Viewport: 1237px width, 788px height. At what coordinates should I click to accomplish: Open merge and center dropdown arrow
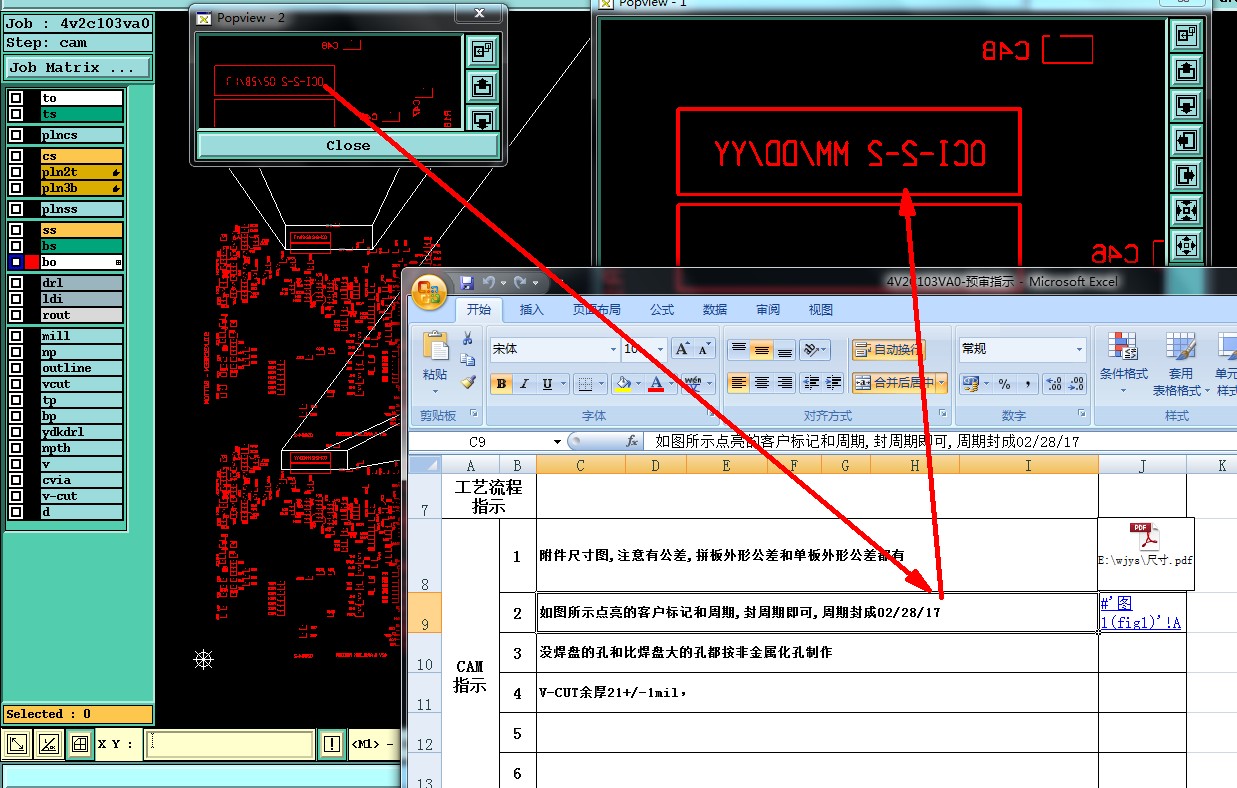(x=943, y=383)
